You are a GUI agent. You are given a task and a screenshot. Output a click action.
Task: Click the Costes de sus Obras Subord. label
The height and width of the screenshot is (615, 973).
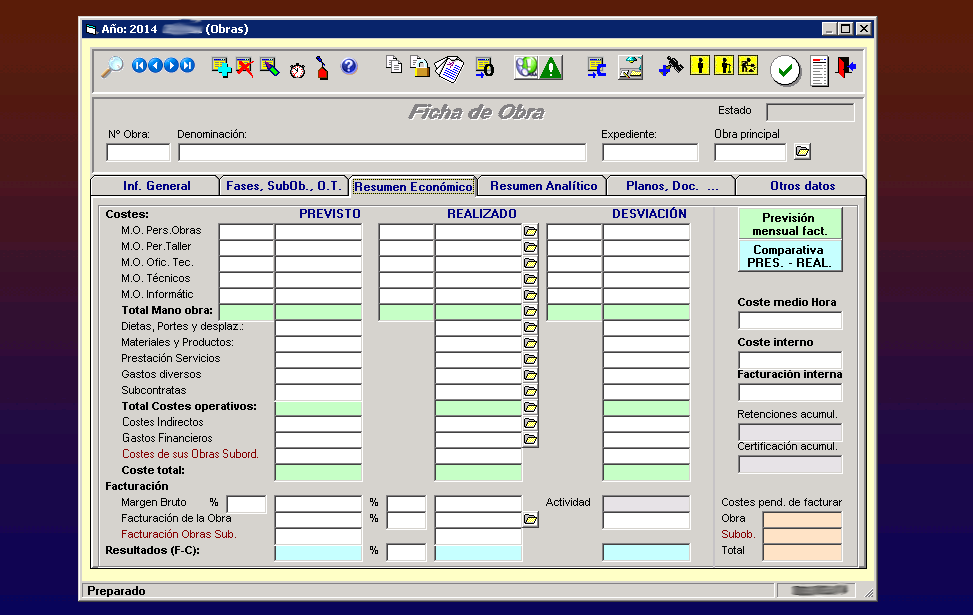[x=190, y=454]
